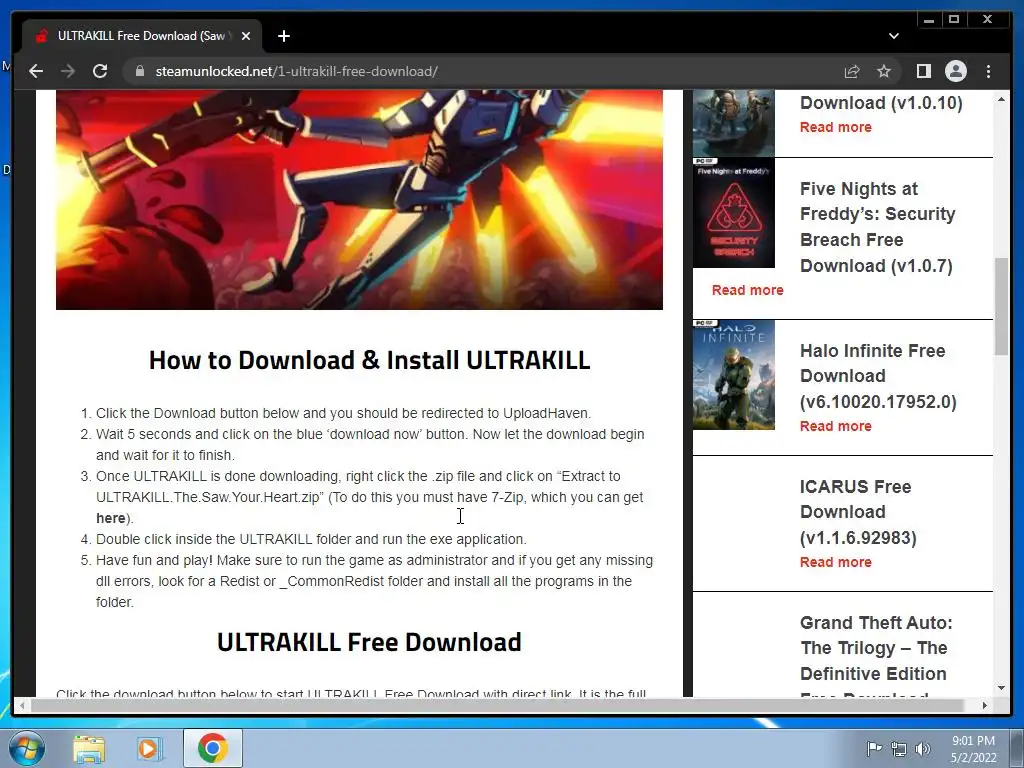Open Action Center flag icon
This screenshot has width=1024, height=768.
point(873,748)
